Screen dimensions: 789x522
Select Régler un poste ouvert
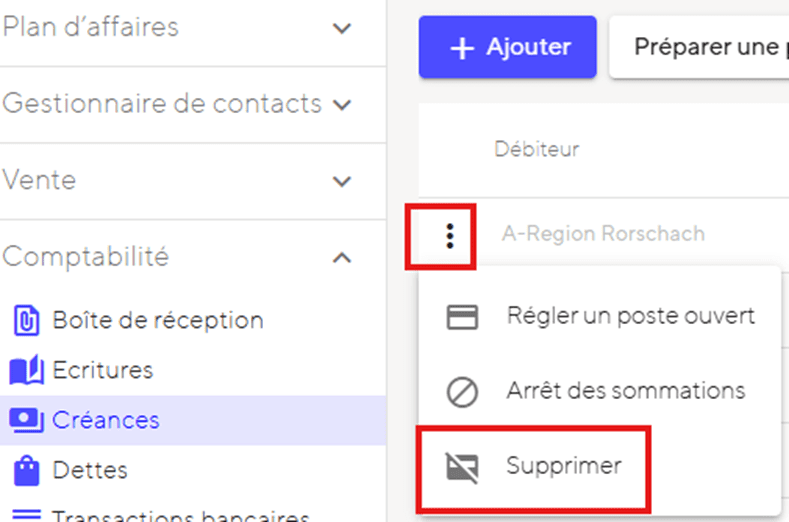click(x=630, y=317)
